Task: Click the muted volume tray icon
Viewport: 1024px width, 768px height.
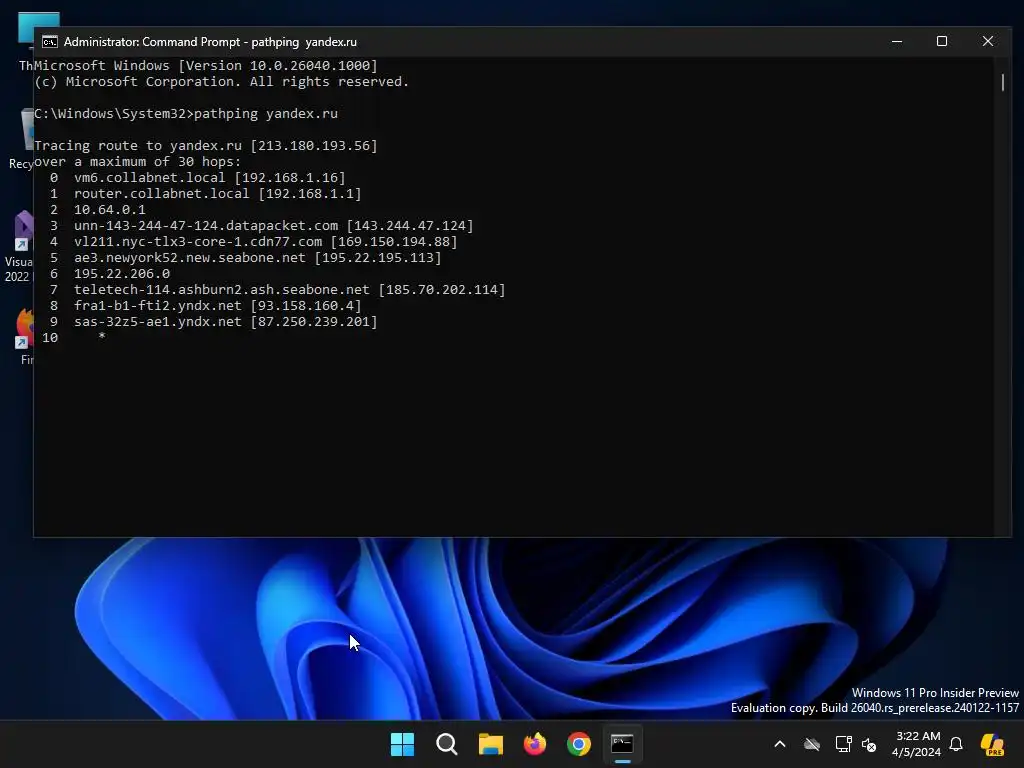Action: (869, 744)
